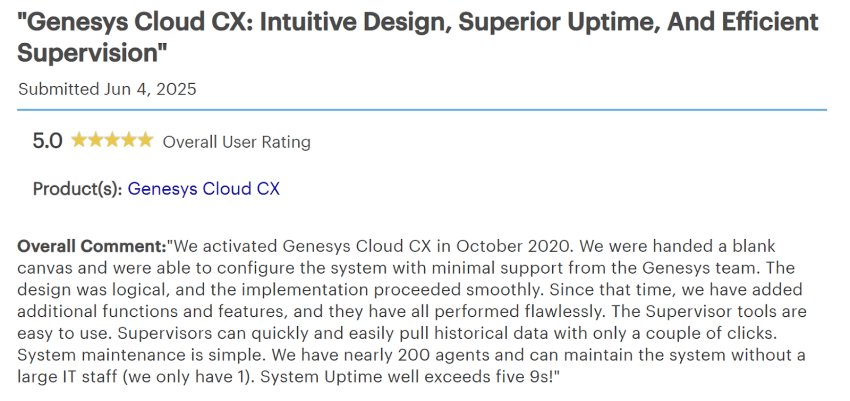This screenshot has width=850, height=401.
Task: Click "October 2020" in the review comment
Action: click(x=523, y=246)
